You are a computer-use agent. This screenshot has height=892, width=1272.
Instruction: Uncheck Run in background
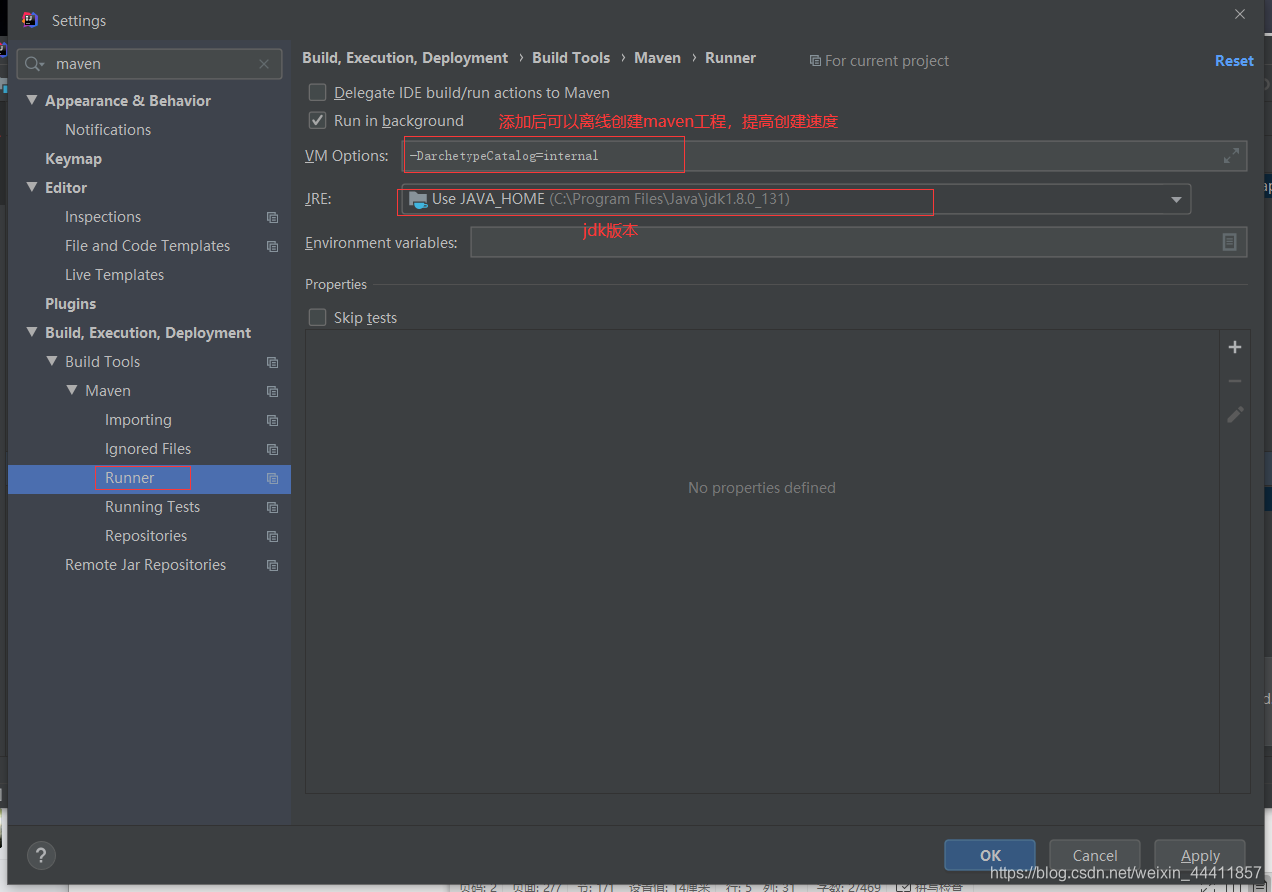317,120
